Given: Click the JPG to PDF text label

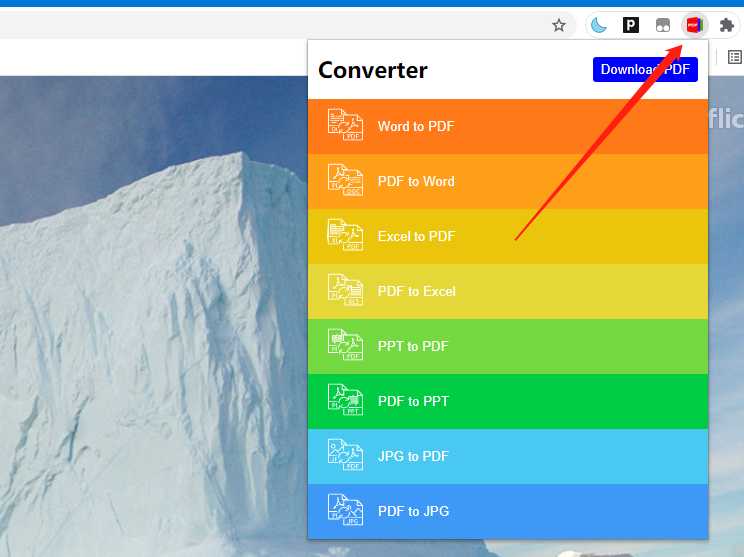Looking at the screenshot, I should 413,456.
